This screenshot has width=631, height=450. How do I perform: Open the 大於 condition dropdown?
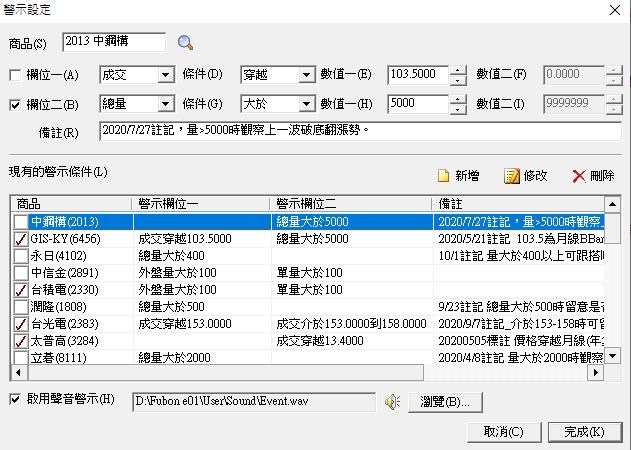305,104
